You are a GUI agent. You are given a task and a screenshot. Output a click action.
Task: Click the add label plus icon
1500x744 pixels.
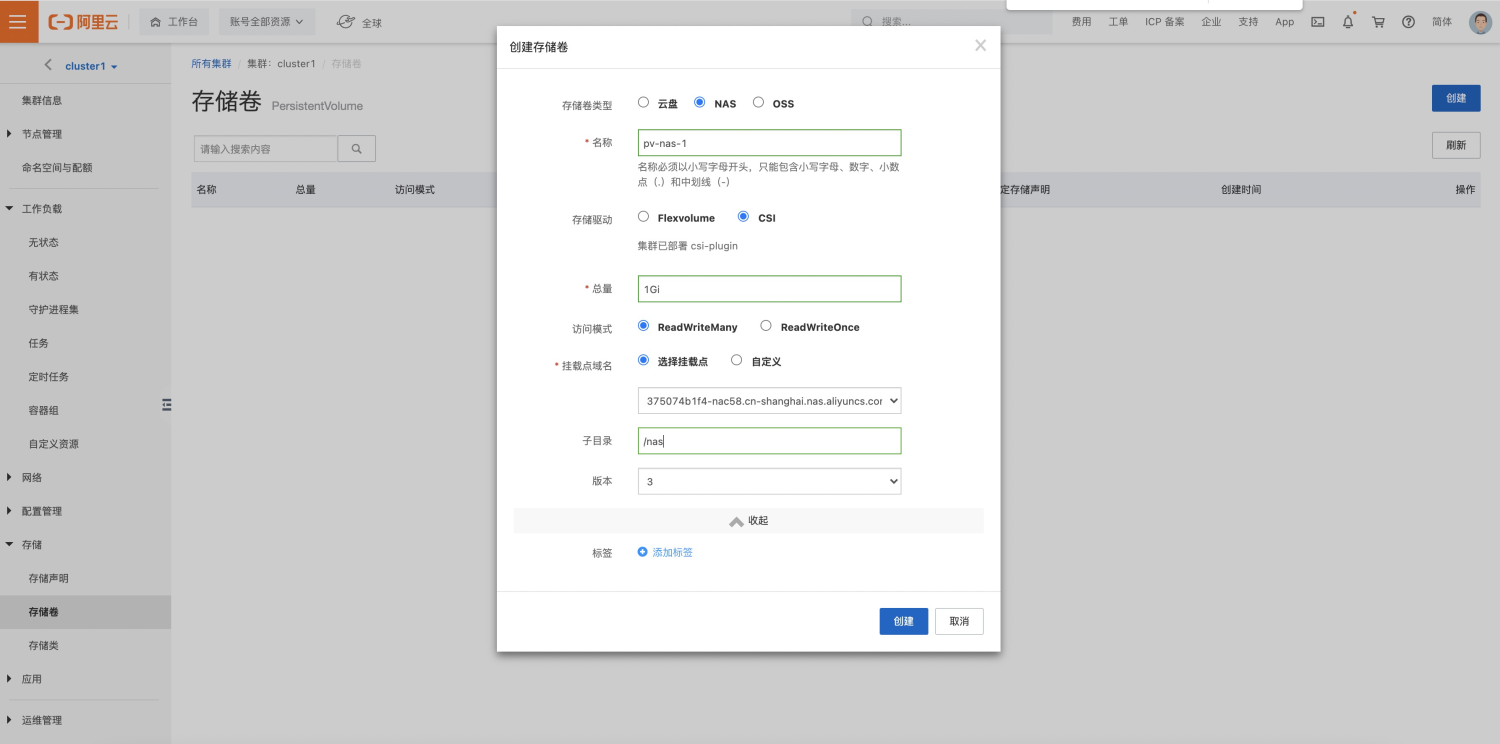pos(643,552)
